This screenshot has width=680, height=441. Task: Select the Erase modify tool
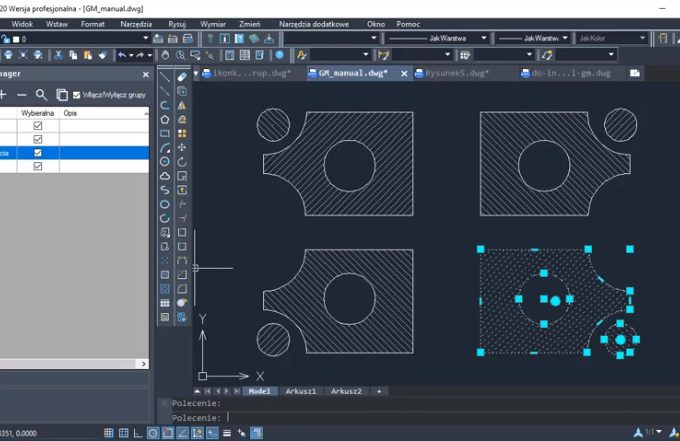pyautogui.click(x=182, y=77)
